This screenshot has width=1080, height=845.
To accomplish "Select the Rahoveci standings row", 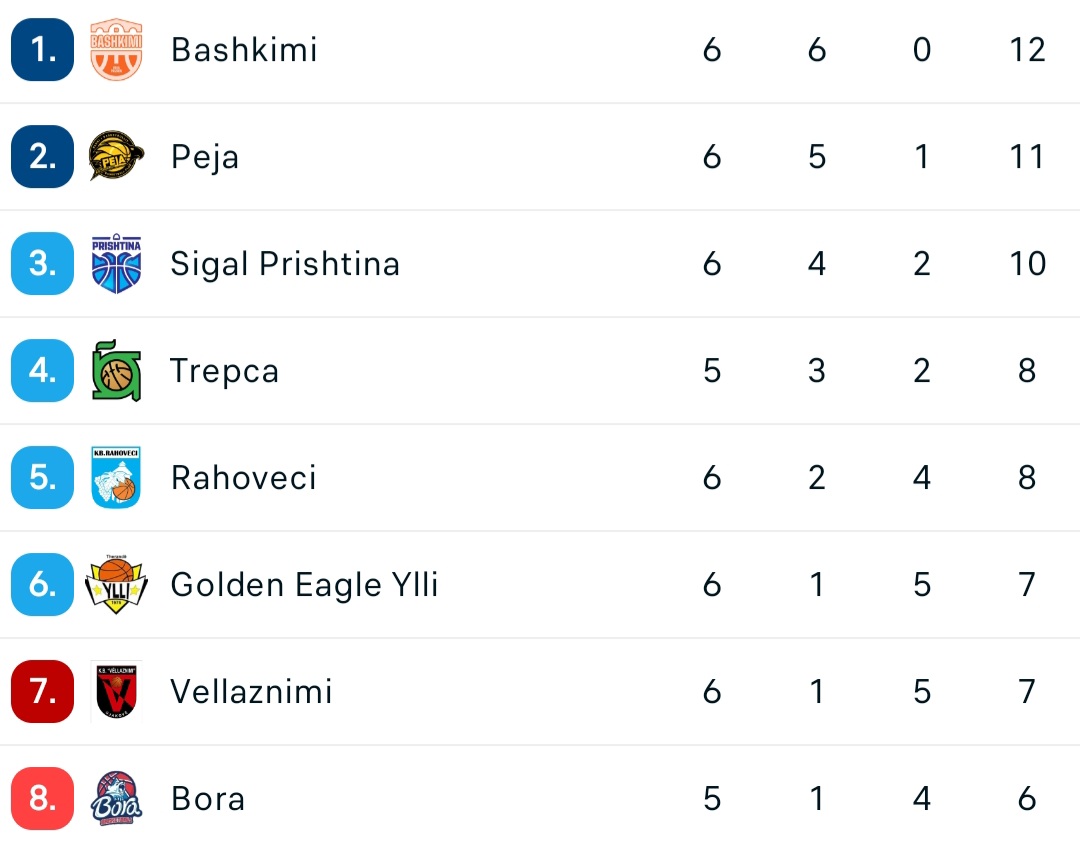I will tap(243, 477).
